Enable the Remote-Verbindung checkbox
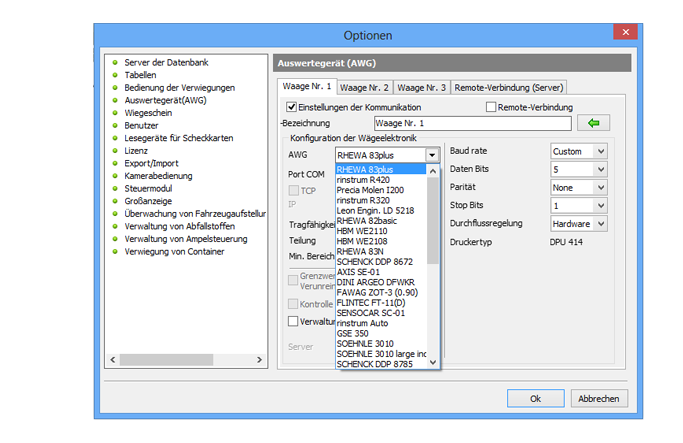The height and width of the screenshot is (443, 683). [491, 107]
